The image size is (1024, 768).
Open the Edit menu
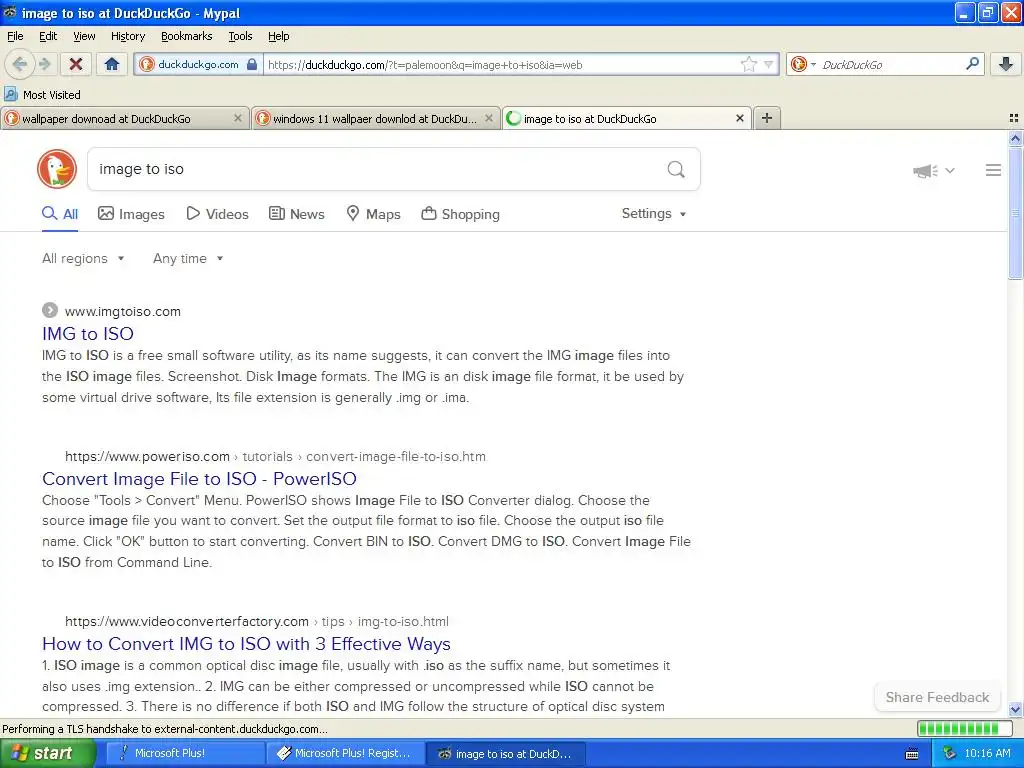[48, 36]
